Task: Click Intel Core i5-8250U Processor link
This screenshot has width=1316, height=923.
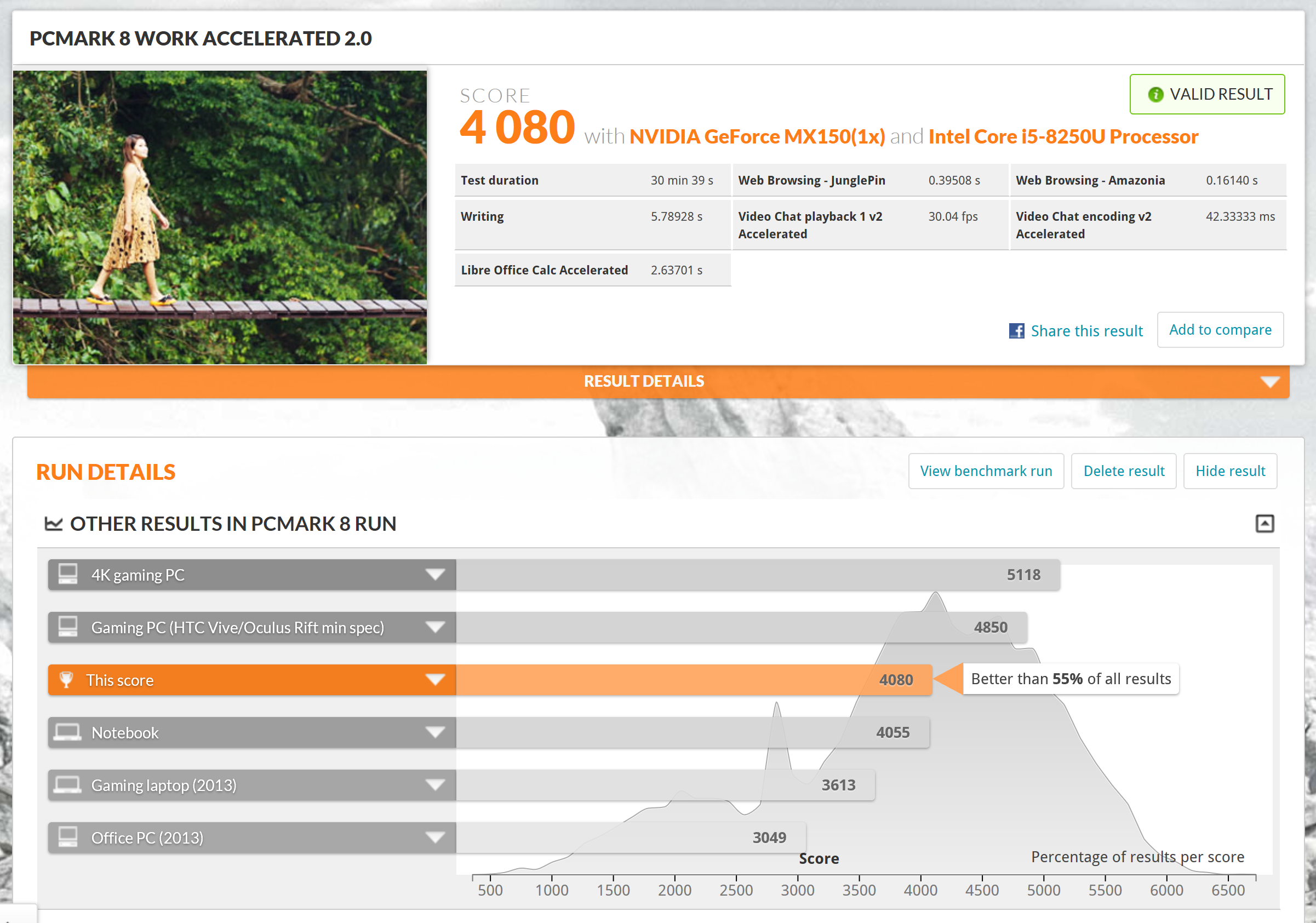Action: coord(1063,136)
